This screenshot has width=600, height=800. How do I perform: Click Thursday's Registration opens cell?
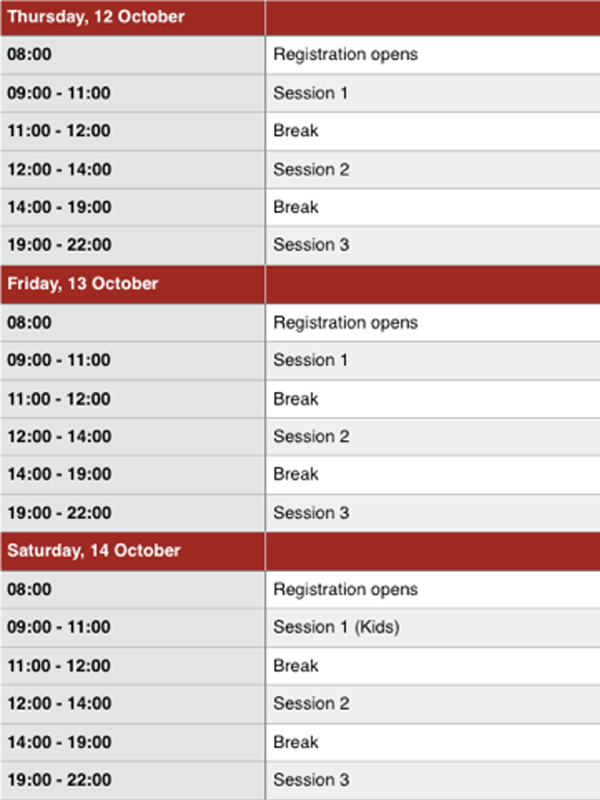(345, 55)
